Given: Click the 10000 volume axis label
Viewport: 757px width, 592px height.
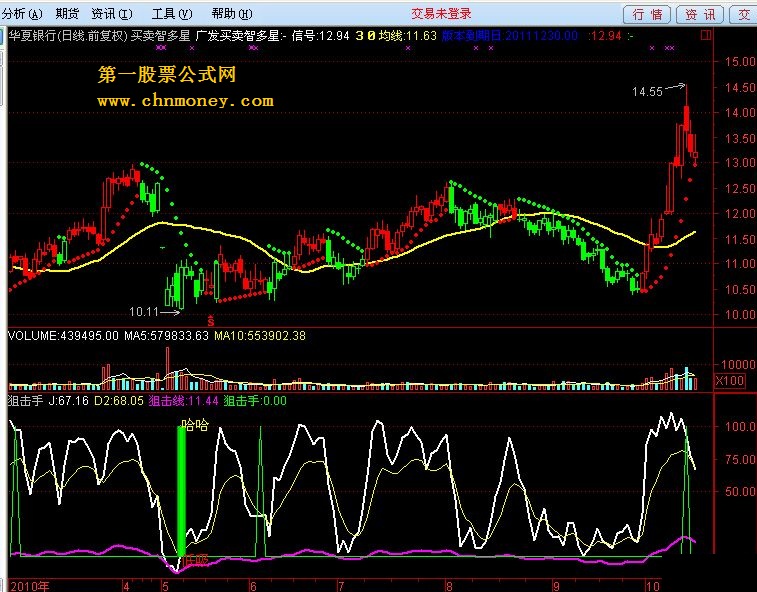Looking at the screenshot, I should (x=738, y=365).
